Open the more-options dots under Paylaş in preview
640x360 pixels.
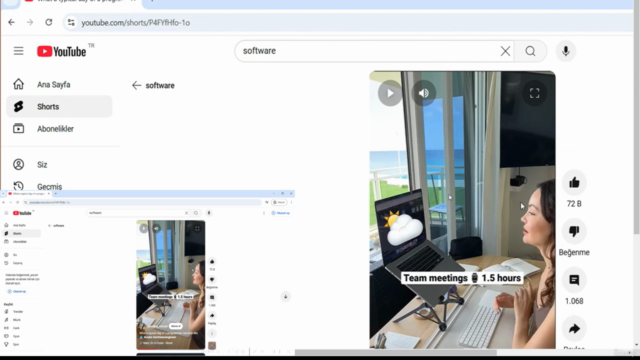[212, 333]
